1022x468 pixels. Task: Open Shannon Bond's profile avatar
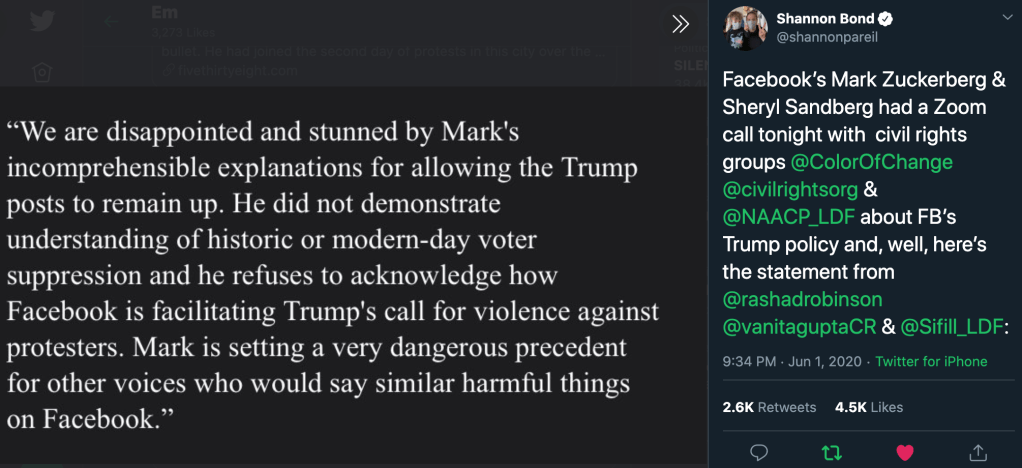point(745,28)
